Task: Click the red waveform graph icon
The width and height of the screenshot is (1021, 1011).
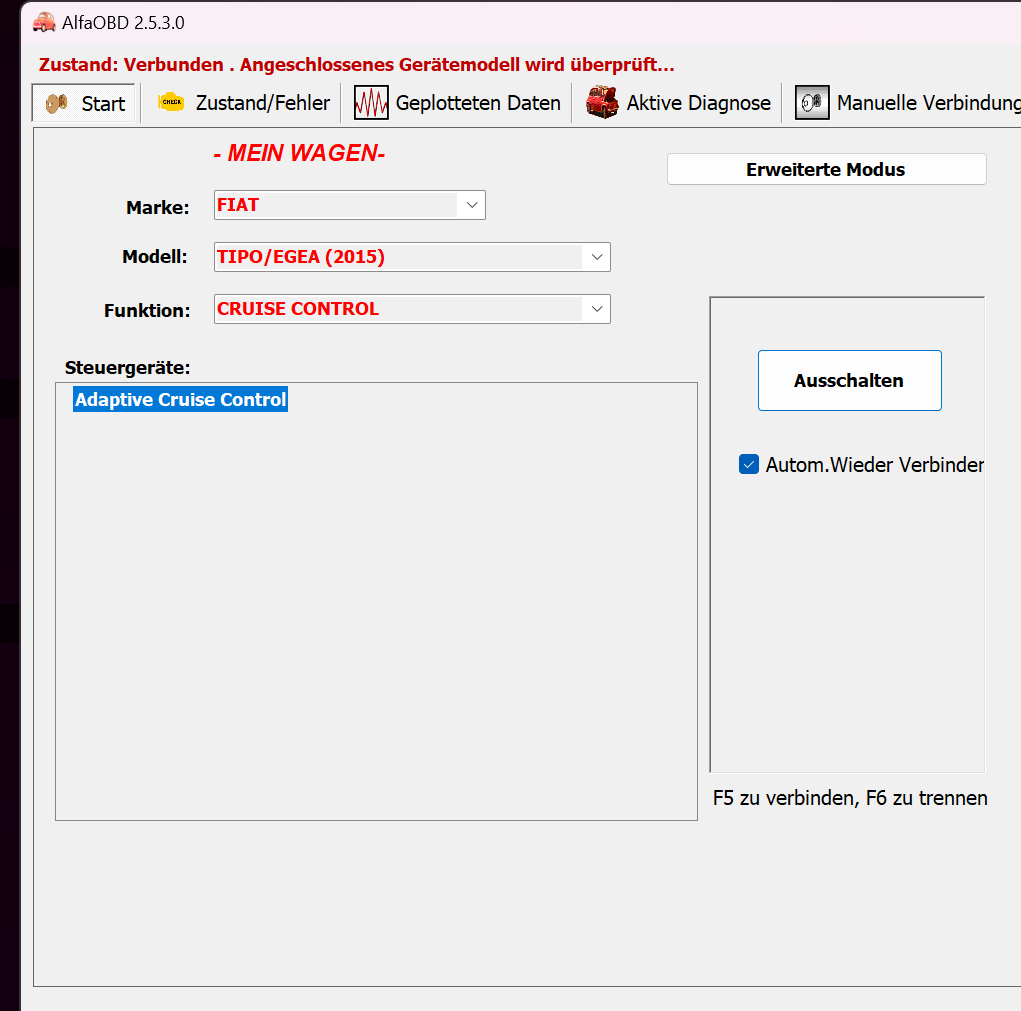Action: tap(371, 103)
